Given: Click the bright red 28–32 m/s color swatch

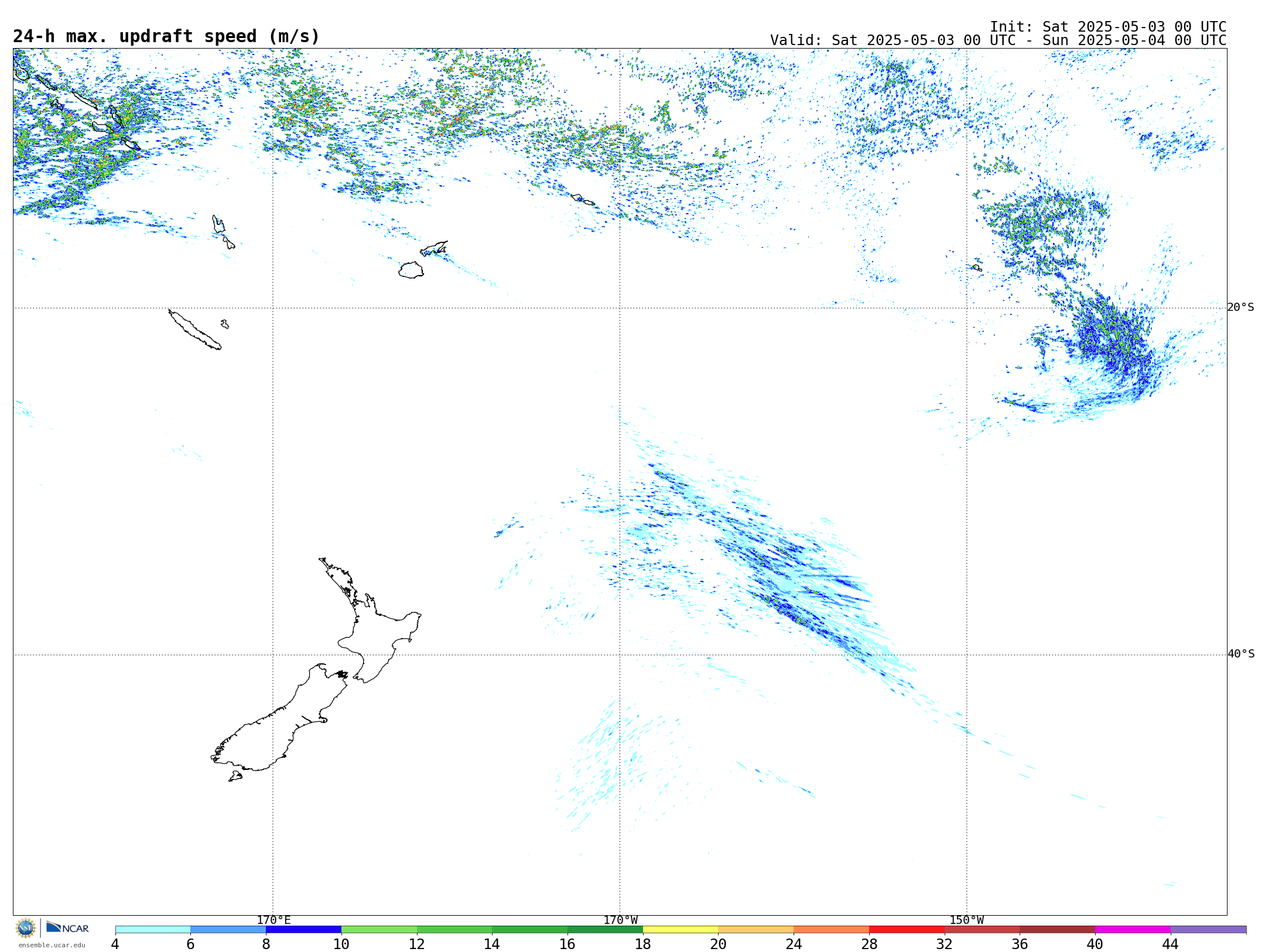Looking at the screenshot, I should point(907,930).
